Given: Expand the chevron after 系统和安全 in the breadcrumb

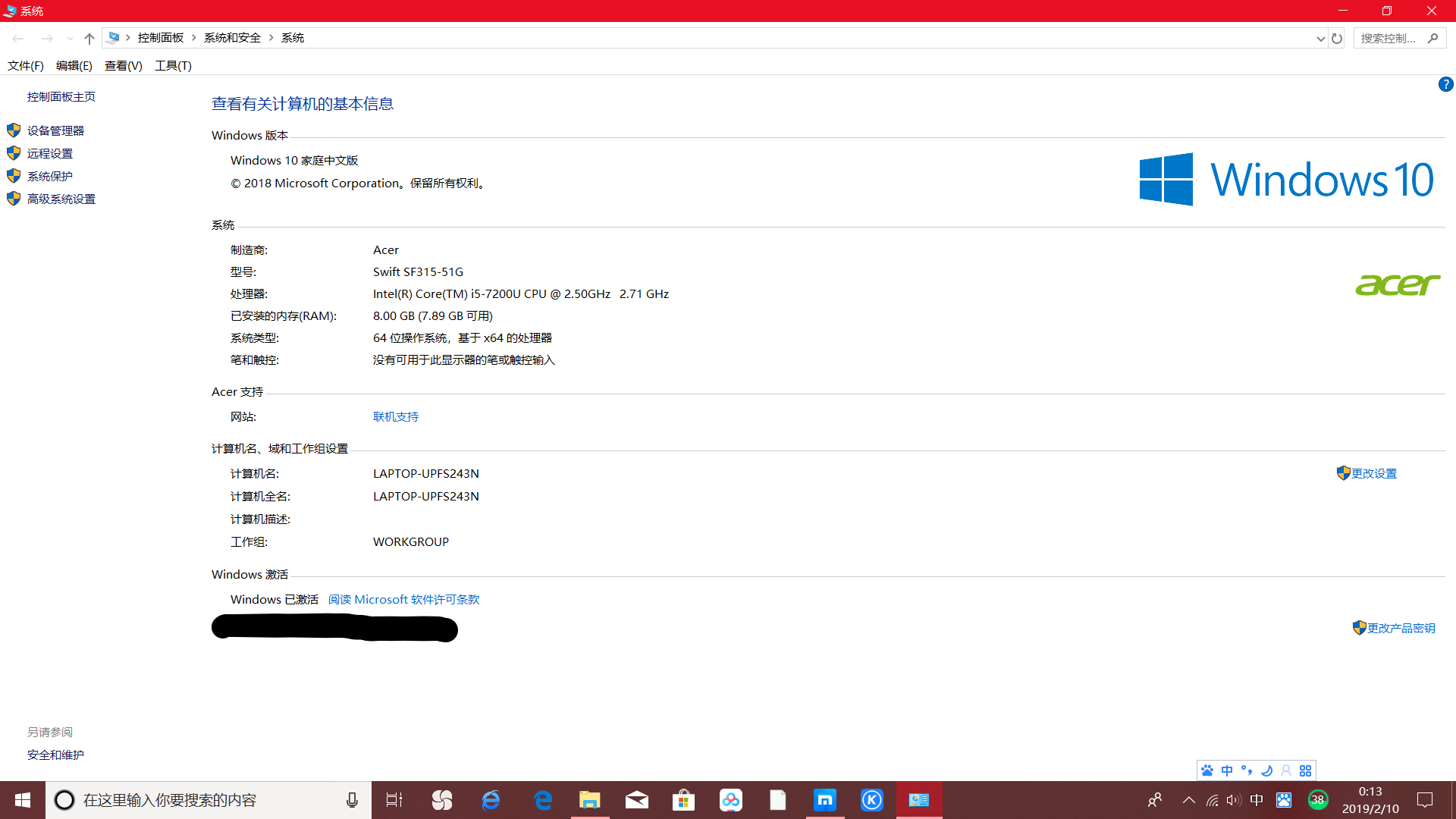Looking at the screenshot, I should [271, 37].
